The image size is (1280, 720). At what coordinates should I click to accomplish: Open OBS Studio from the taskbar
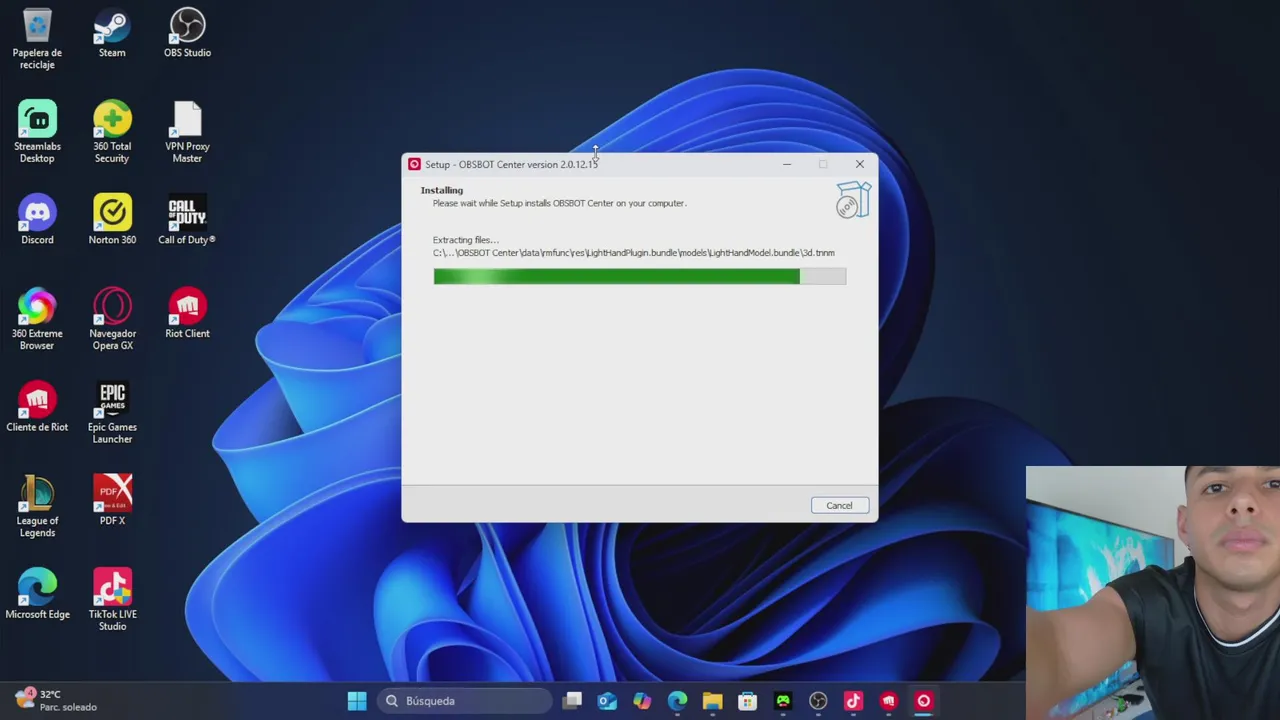point(818,701)
